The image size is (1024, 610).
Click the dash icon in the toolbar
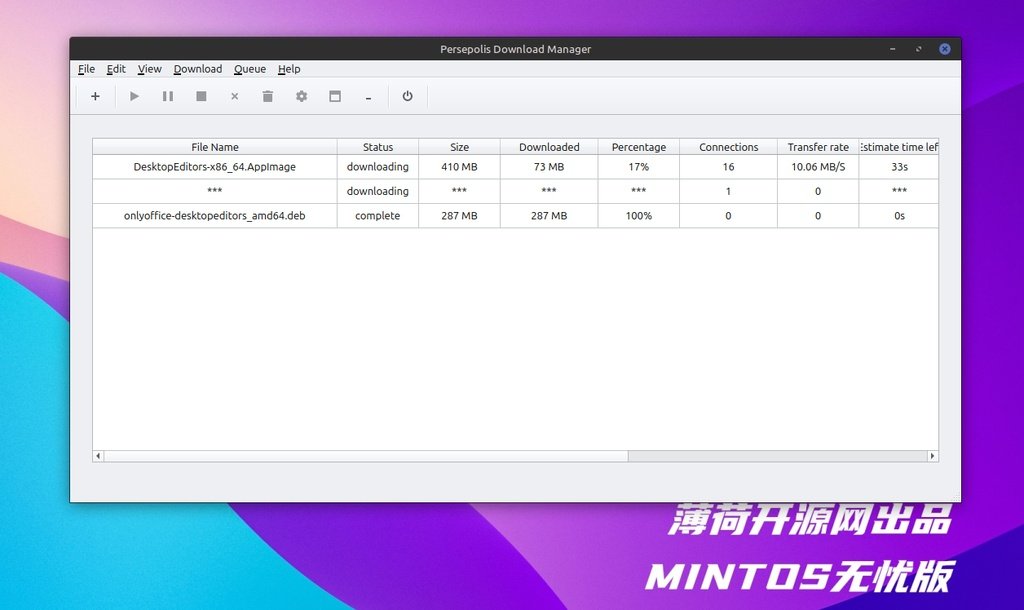pyautogui.click(x=368, y=97)
